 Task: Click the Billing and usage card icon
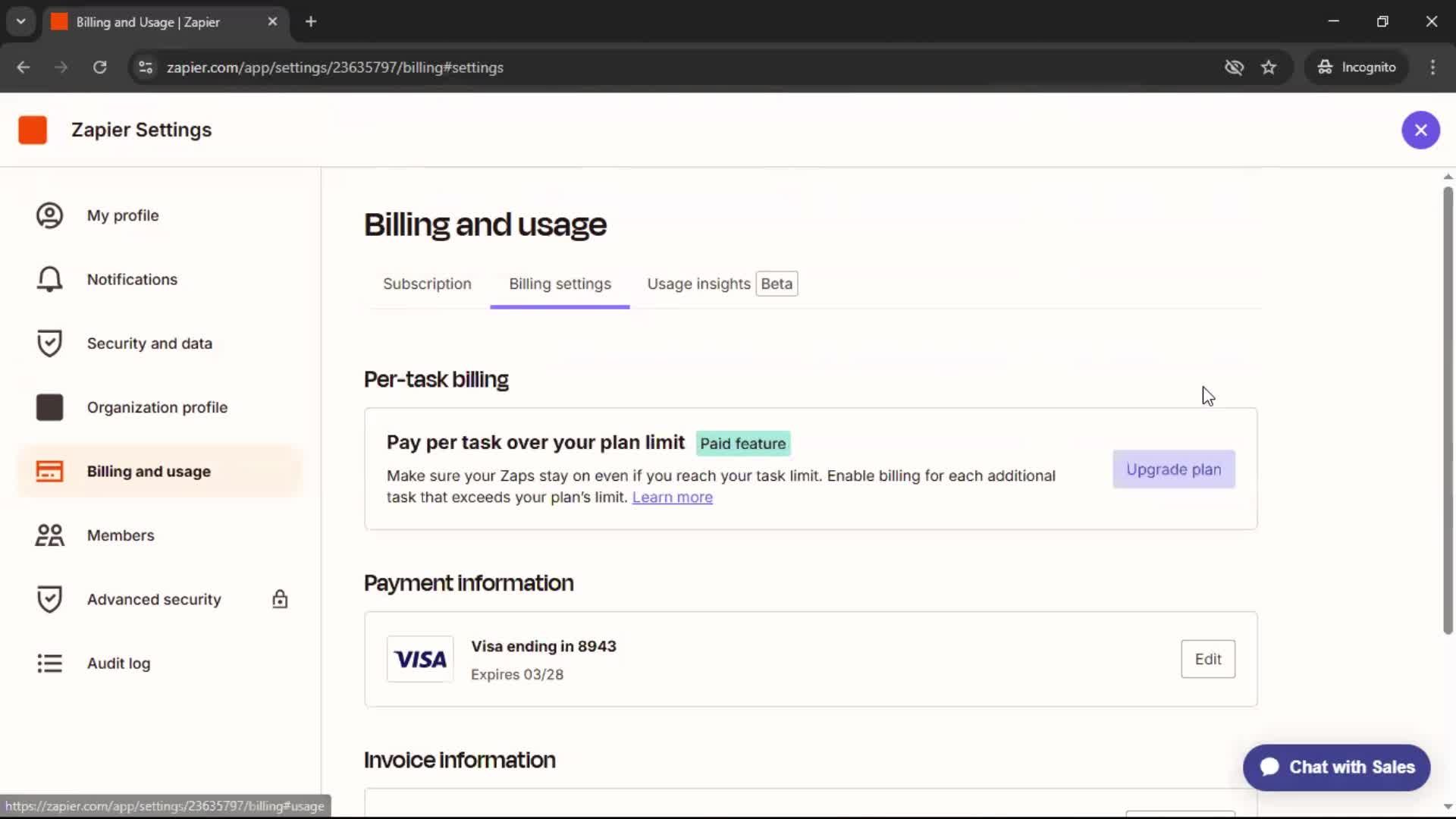[49, 471]
